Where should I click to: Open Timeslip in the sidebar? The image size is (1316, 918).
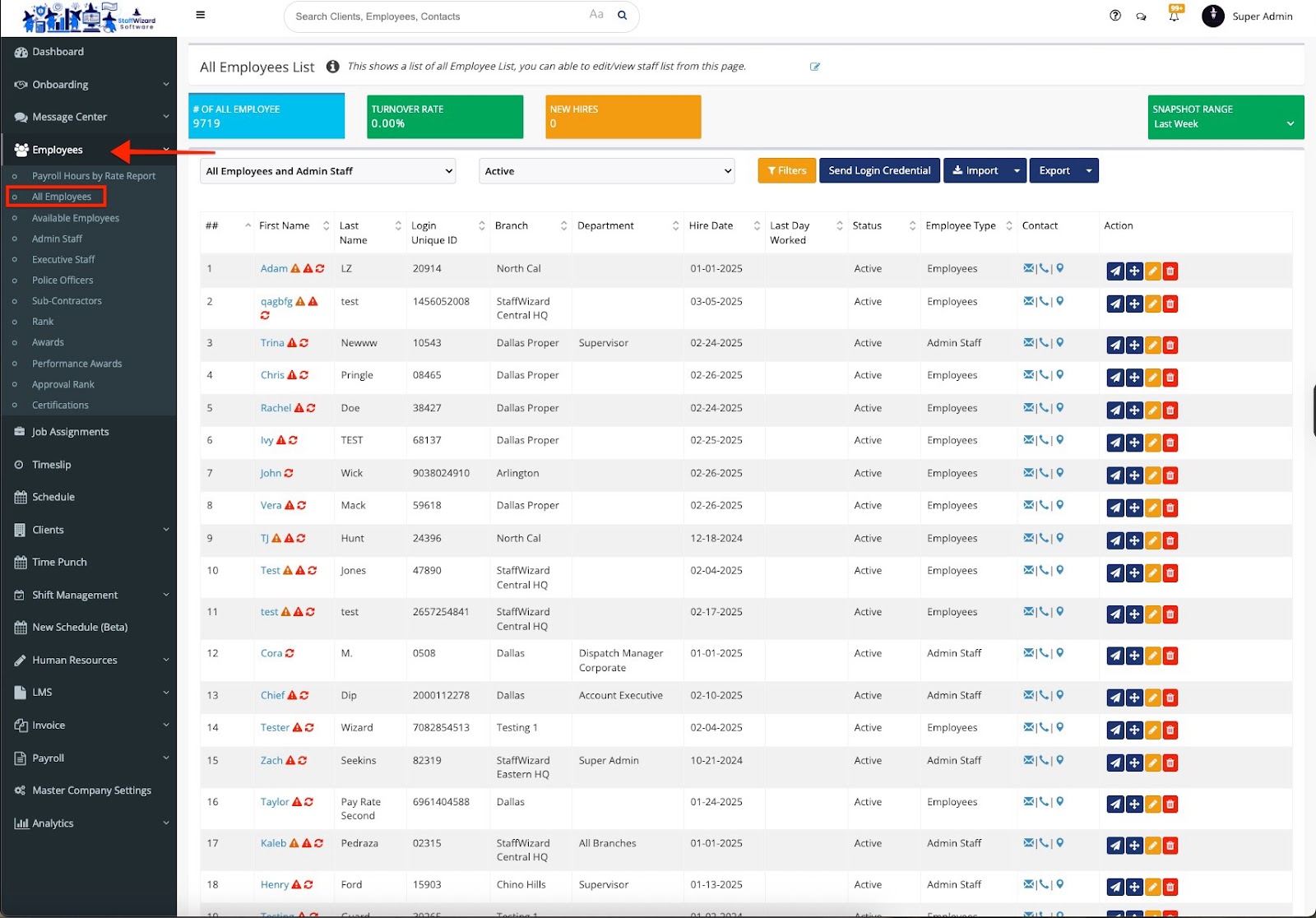tap(51, 465)
